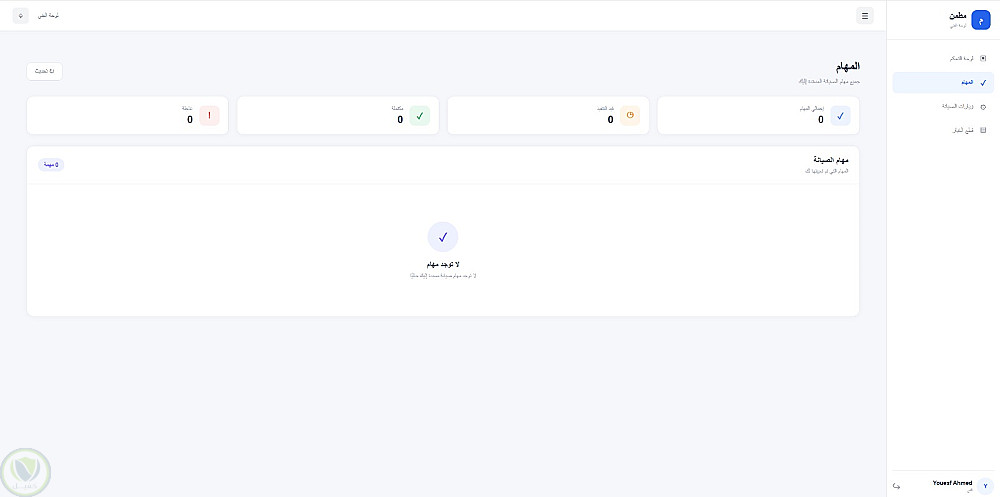Click the لا توجد مهام empty message
The height and width of the screenshot is (497, 1000).
pos(443,264)
